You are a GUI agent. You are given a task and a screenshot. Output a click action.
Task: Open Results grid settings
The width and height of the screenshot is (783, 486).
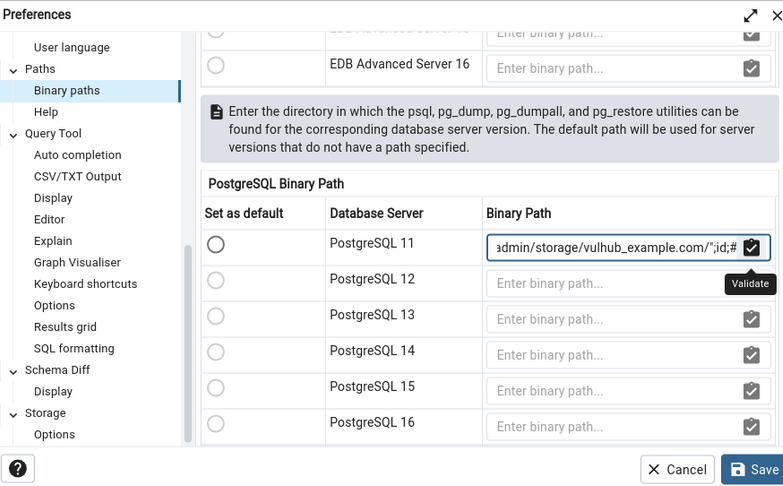[x=65, y=327]
